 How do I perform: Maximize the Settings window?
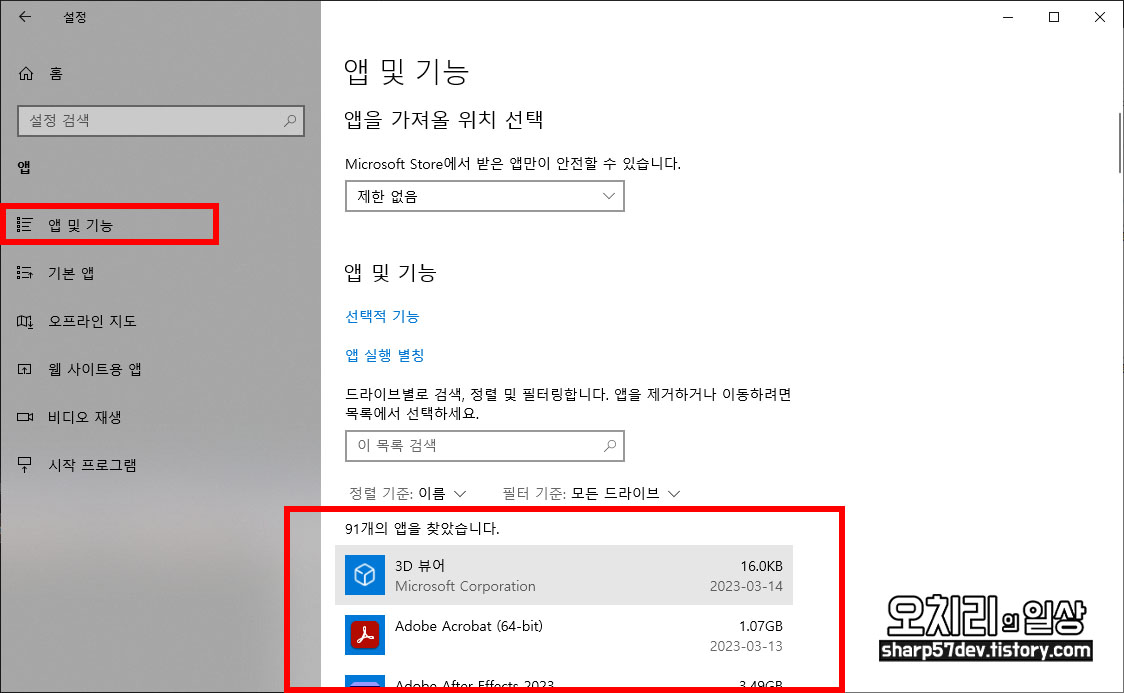(1054, 17)
